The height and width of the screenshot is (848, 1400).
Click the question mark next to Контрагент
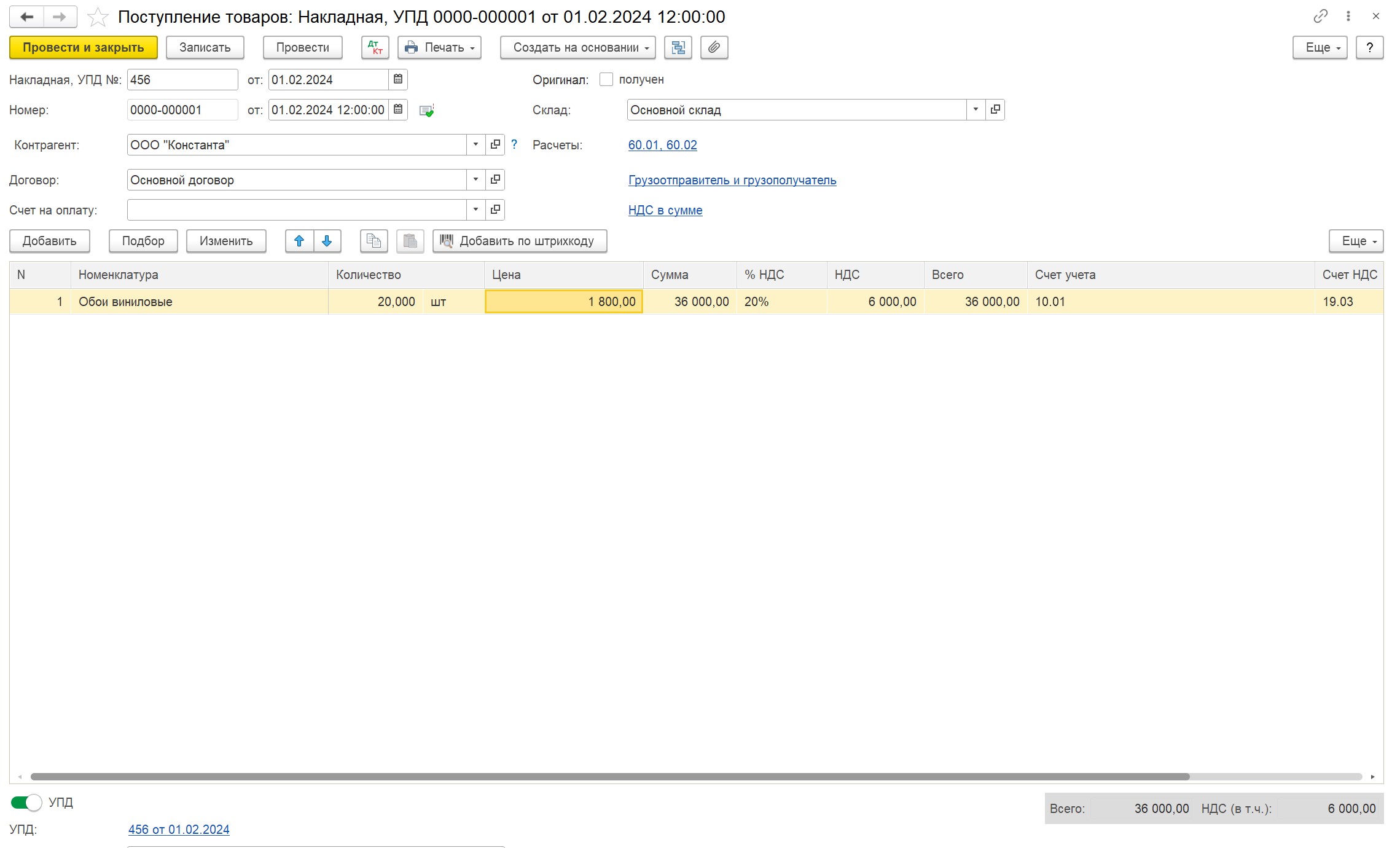[x=514, y=144]
